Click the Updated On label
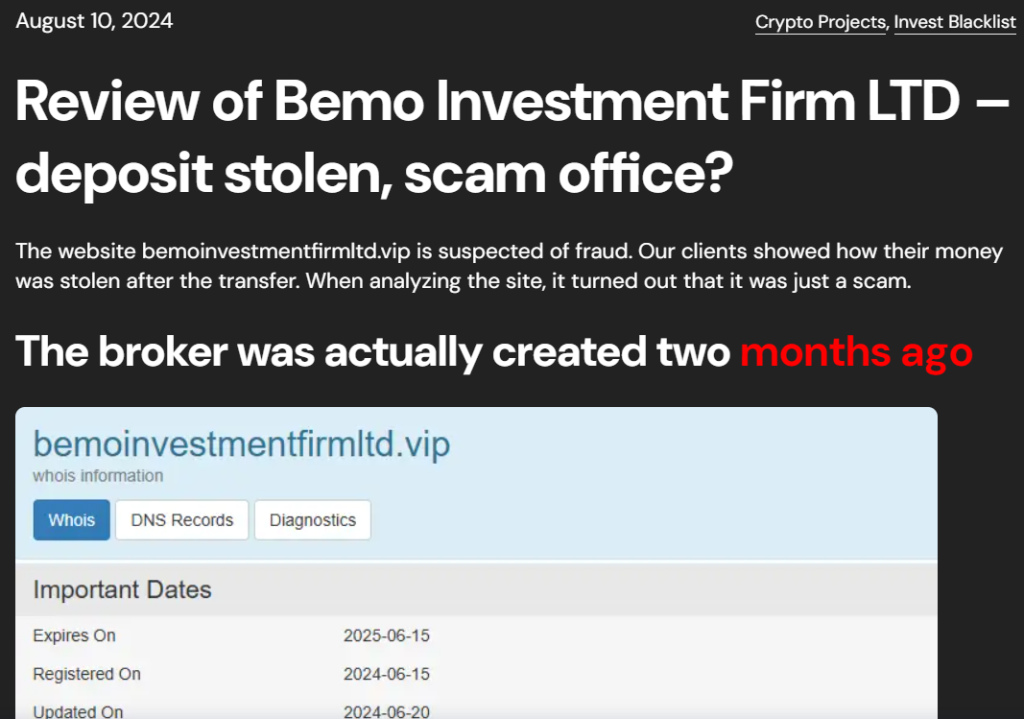This screenshot has width=1024, height=719. pyautogui.click(x=78, y=711)
